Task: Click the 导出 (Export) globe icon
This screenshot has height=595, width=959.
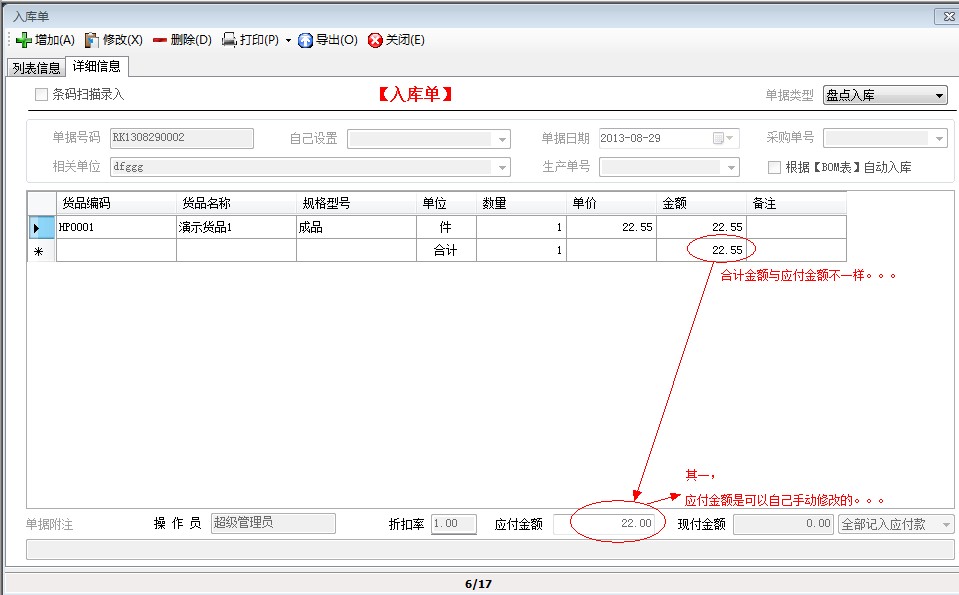Action: tap(305, 40)
